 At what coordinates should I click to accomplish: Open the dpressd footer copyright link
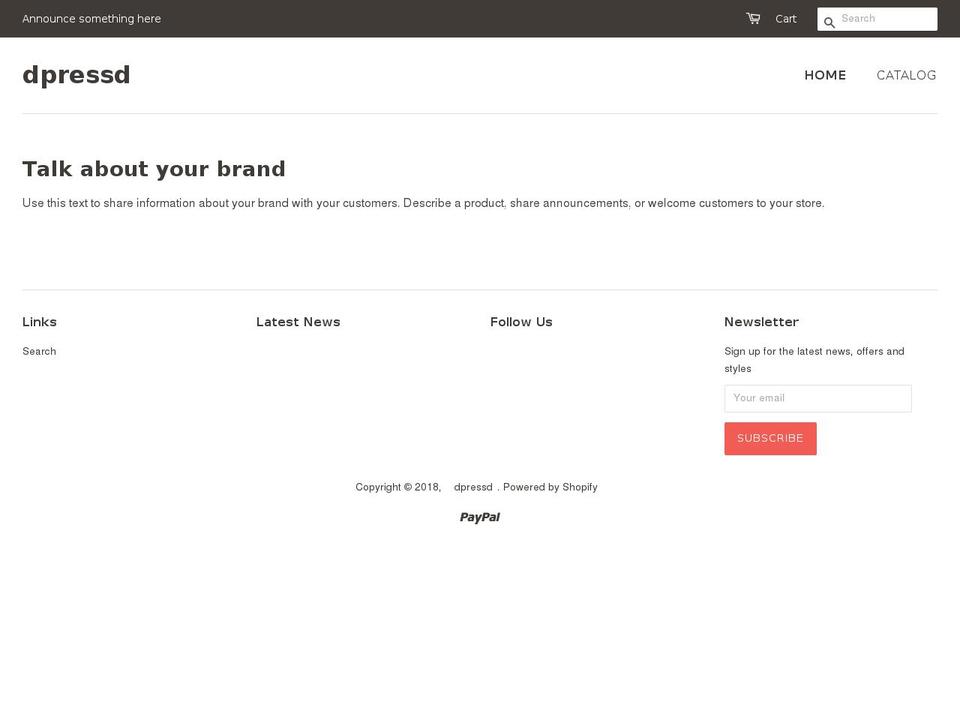click(x=473, y=487)
